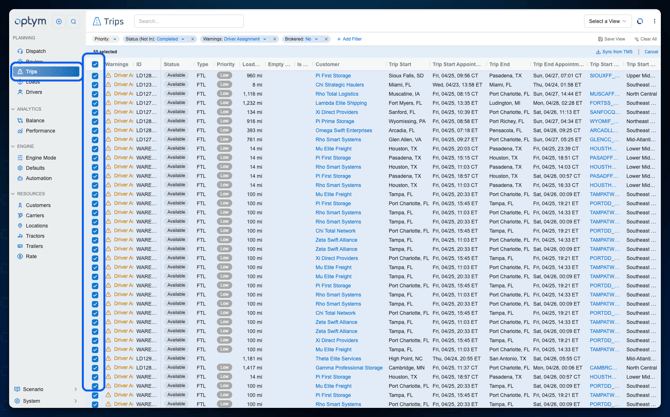Click the Engine Mode icon in sidebar

point(20,158)
